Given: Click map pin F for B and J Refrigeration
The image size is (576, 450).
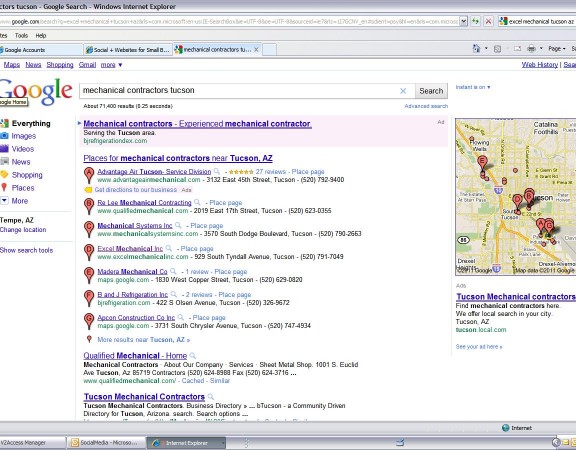Looking at the screenshot, I should 89,298.
